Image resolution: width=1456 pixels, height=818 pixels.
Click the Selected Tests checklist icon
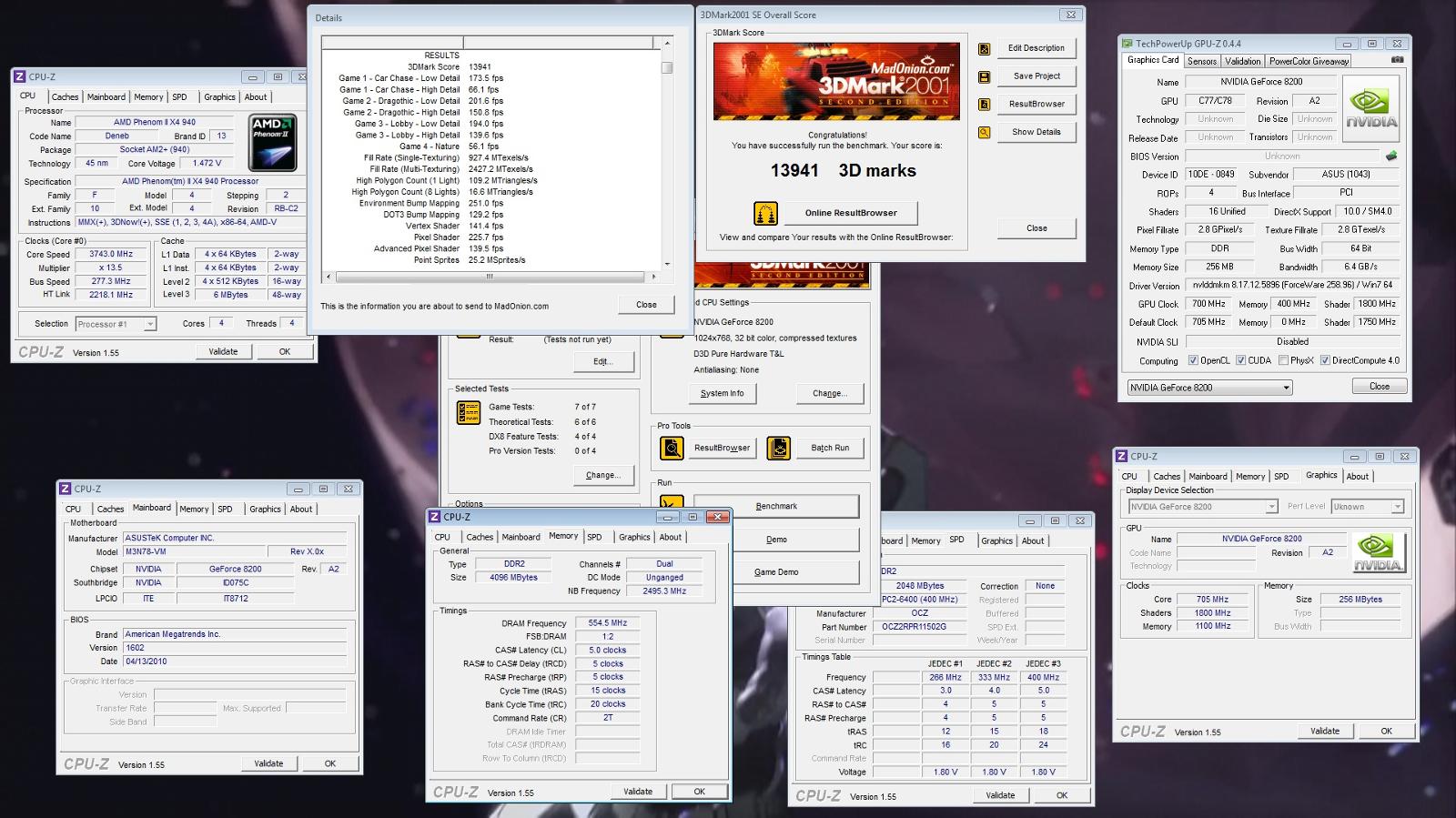tap(468, 412)
